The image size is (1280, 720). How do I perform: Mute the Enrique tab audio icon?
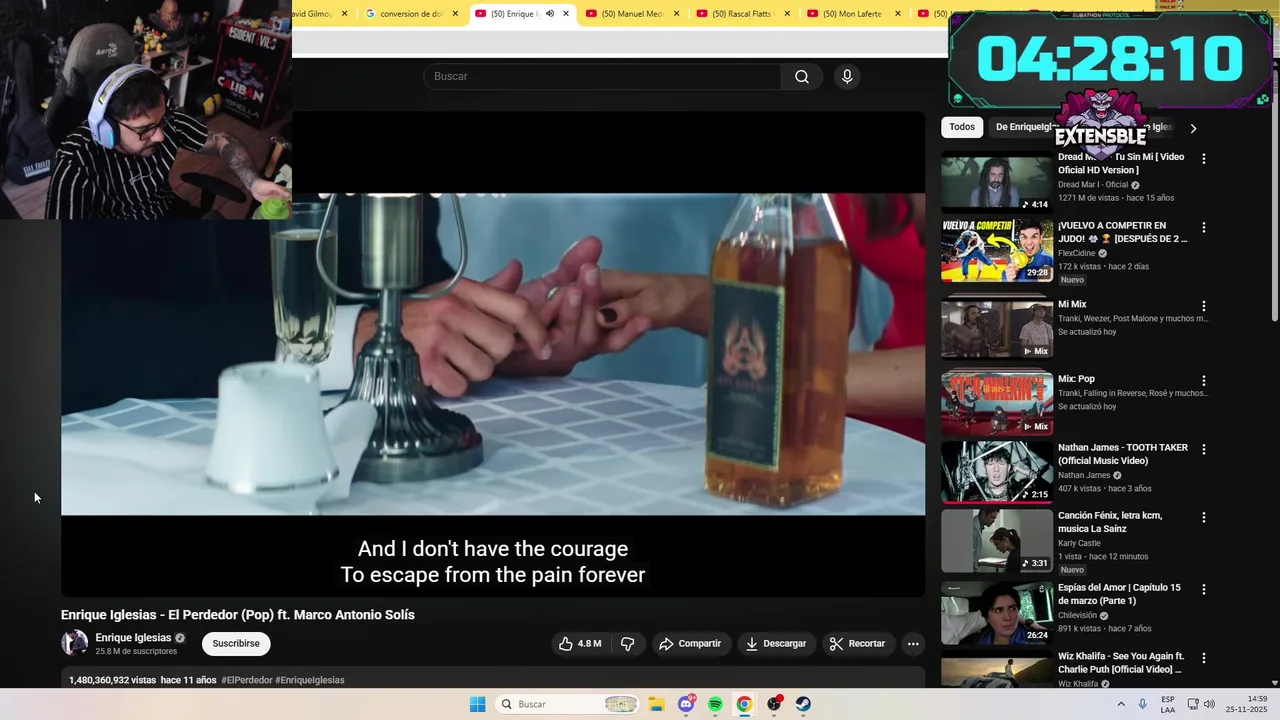click(549, 14)
